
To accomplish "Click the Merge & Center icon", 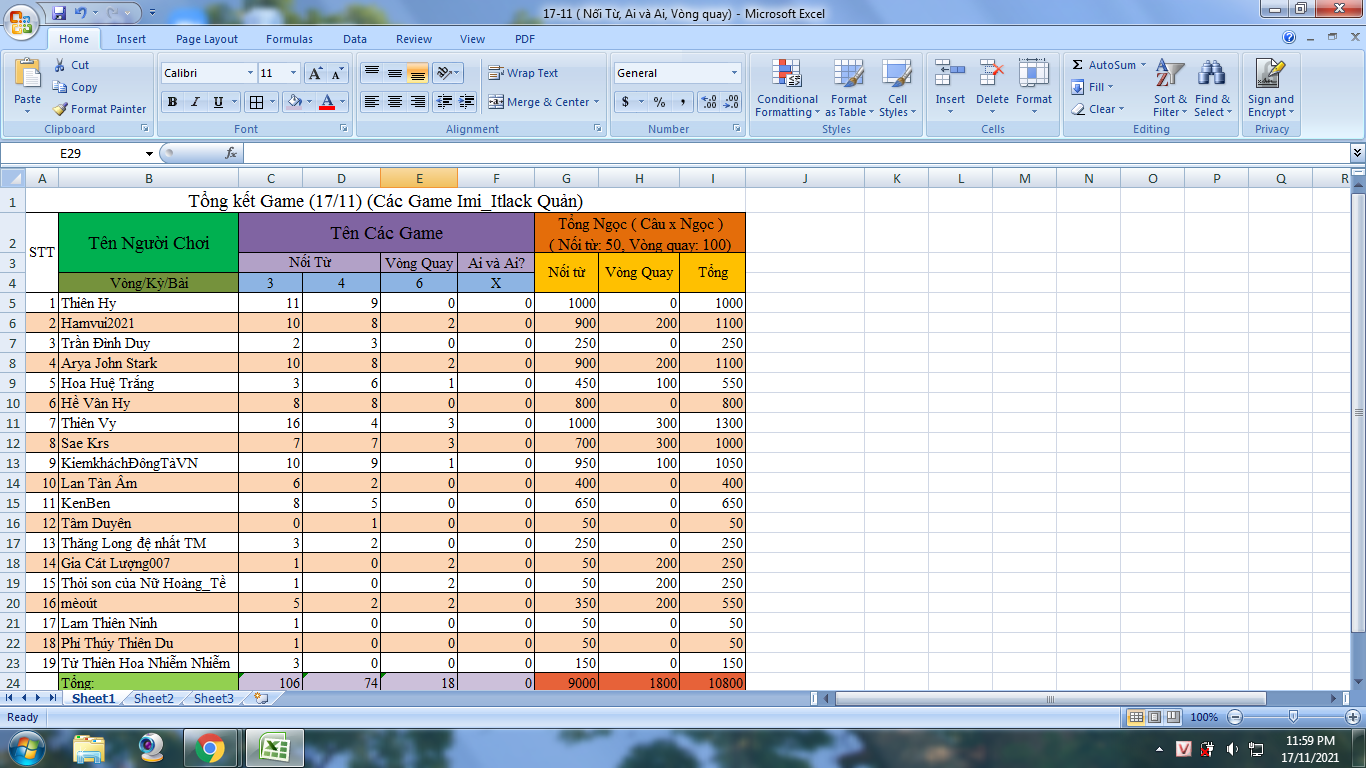I will point(496,102).
